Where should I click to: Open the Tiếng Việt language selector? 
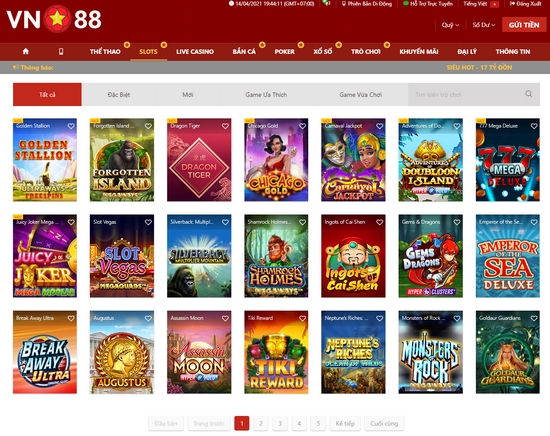[481, 4]
